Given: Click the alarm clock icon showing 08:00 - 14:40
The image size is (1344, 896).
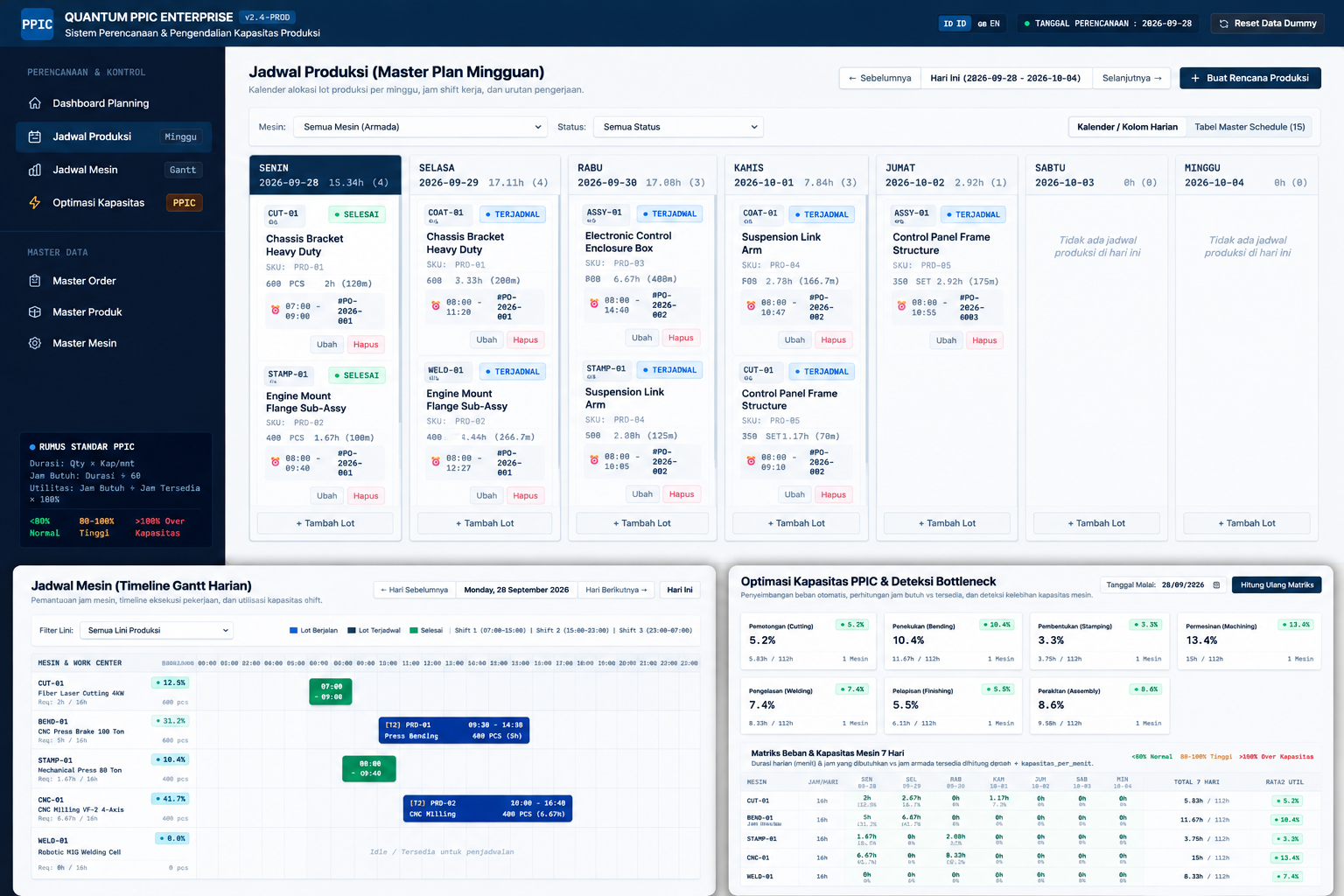Looking at the screenshot, I should 594,304.
